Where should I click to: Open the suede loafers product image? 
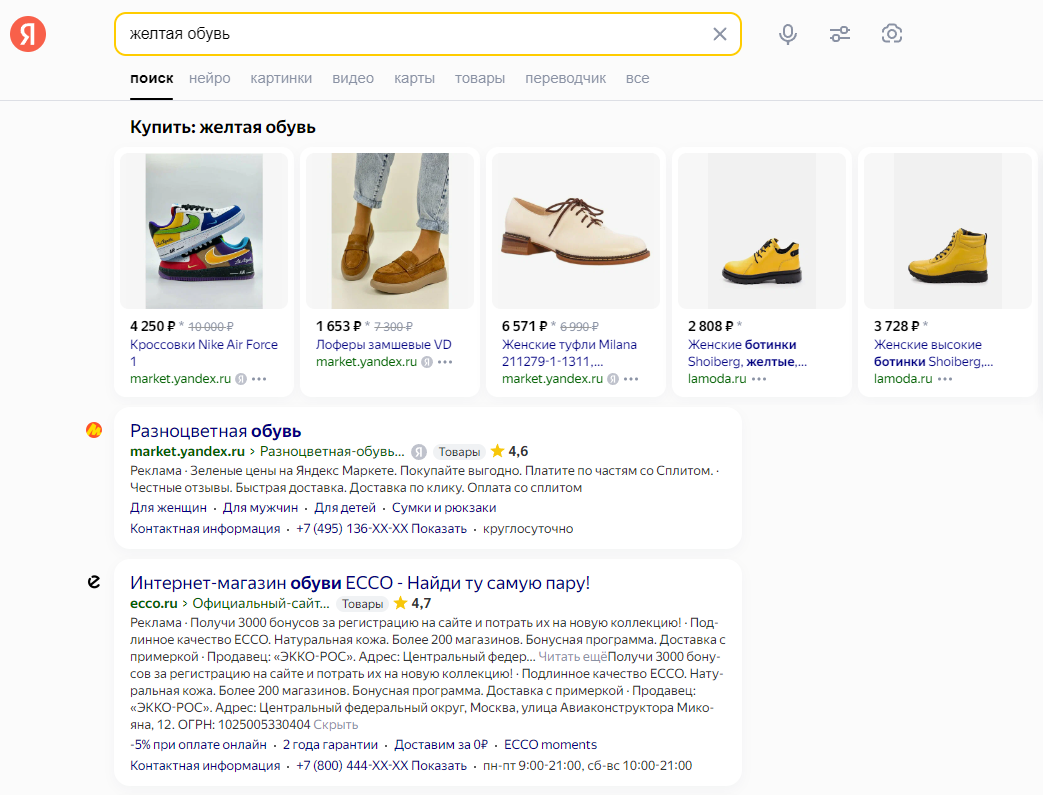390,231
